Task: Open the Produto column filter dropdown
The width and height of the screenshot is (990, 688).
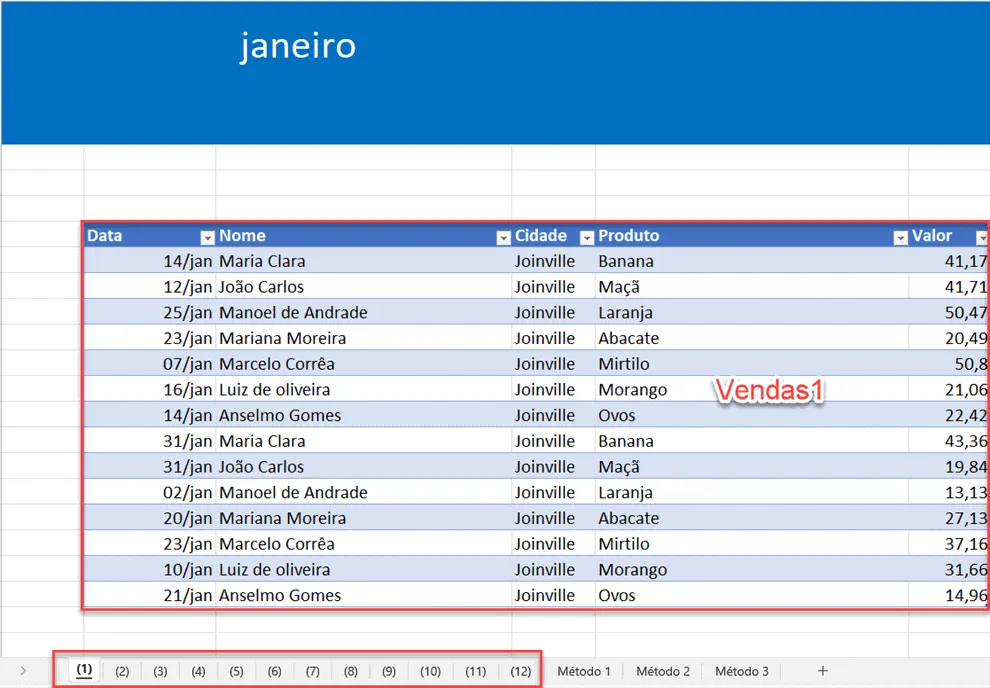Action: coord(900,237)
